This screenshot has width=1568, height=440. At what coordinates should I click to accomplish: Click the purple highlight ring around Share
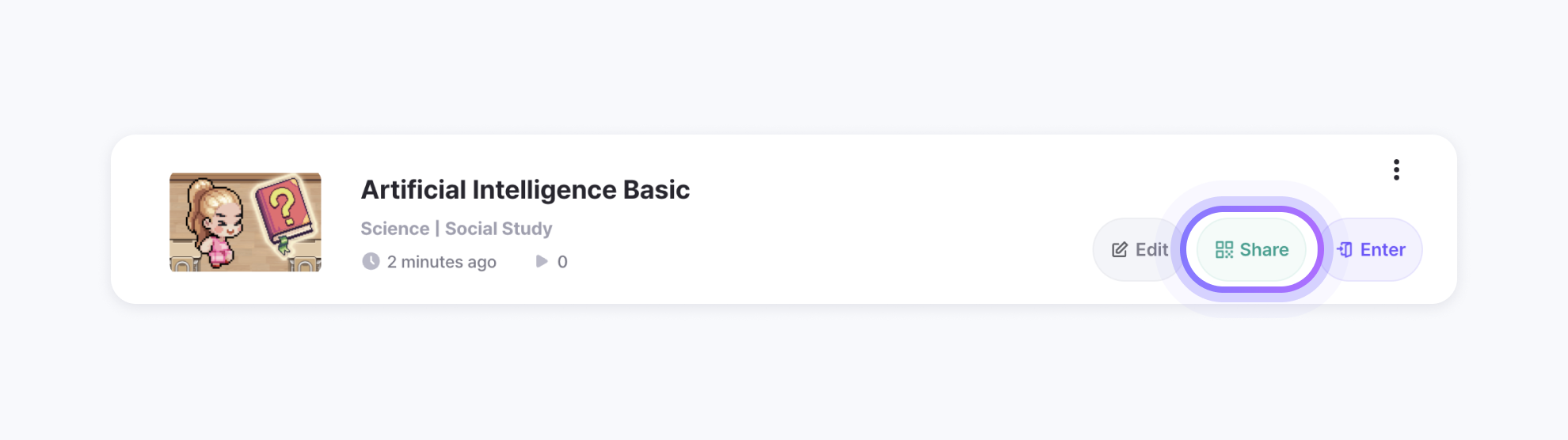point(1251,210)
